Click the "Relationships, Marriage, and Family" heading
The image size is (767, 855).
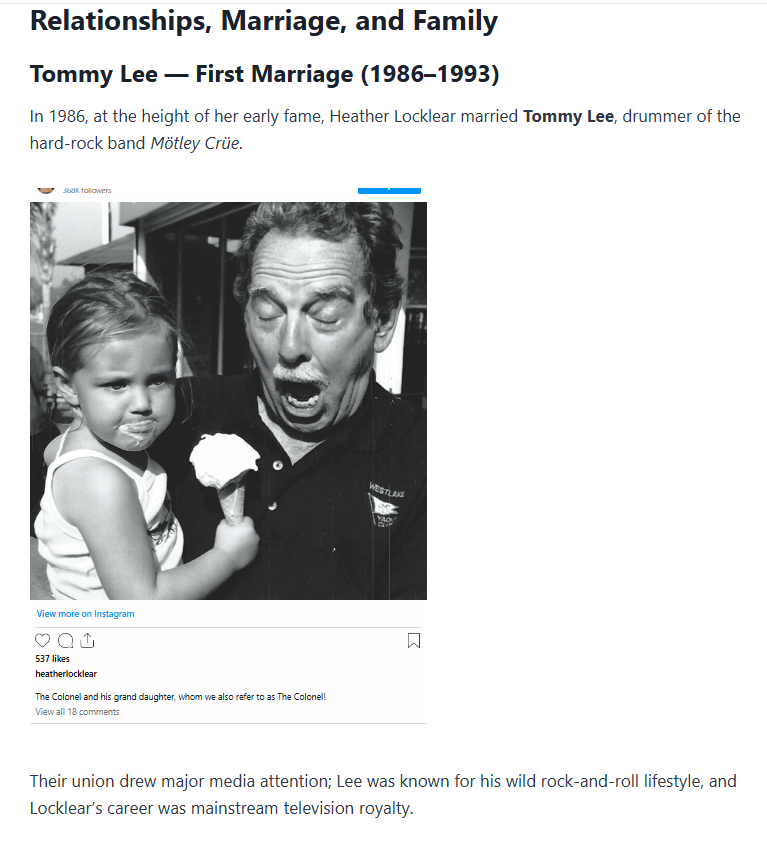(x=264, y=21)
